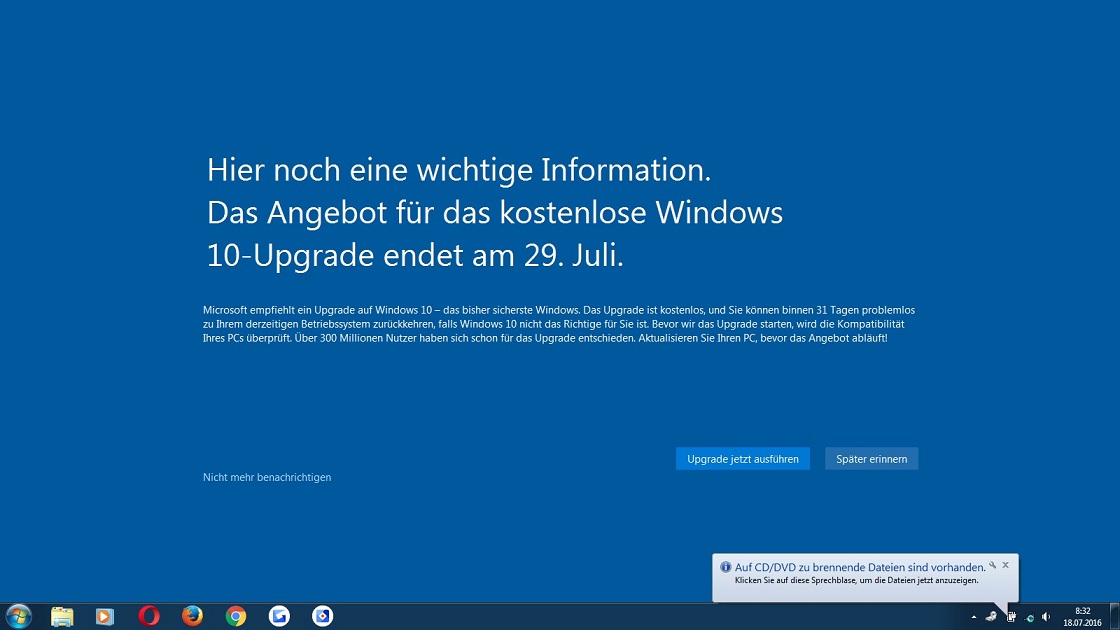This screenshot has height=630, width=1120.
Task: Open the Windows Start menu orb
Action: coord(19,616)
